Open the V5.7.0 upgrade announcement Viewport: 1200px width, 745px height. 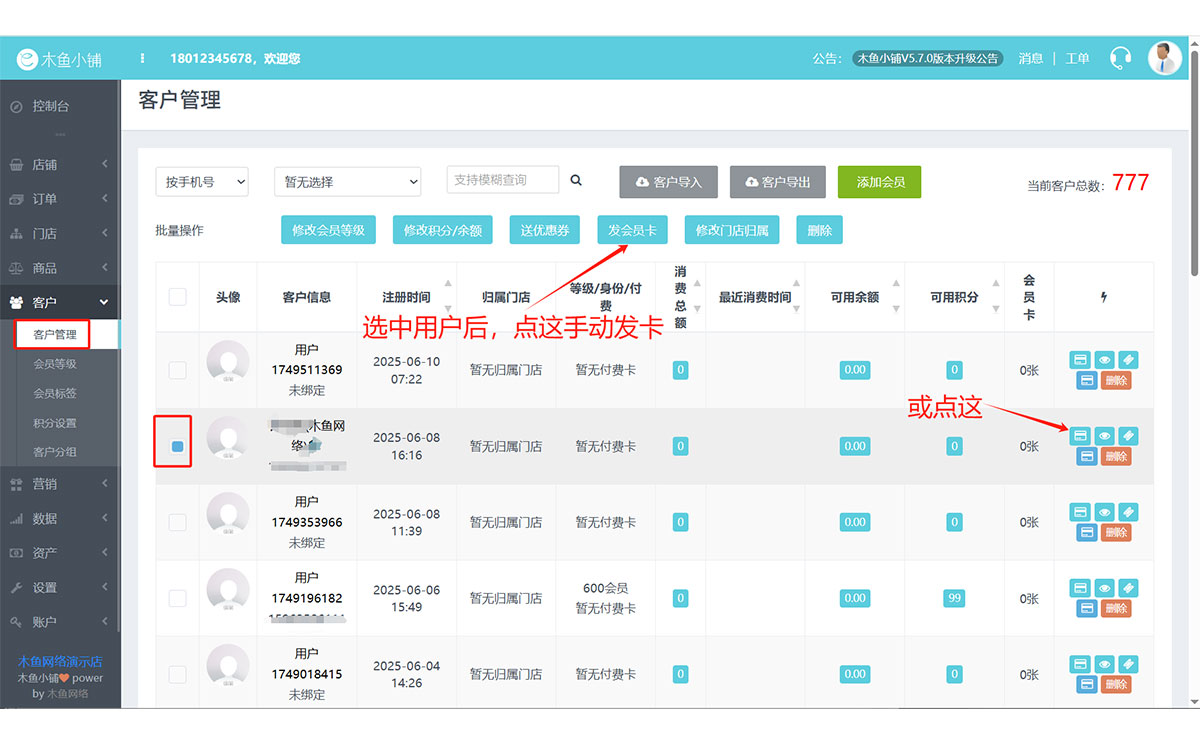coord(927,59)
